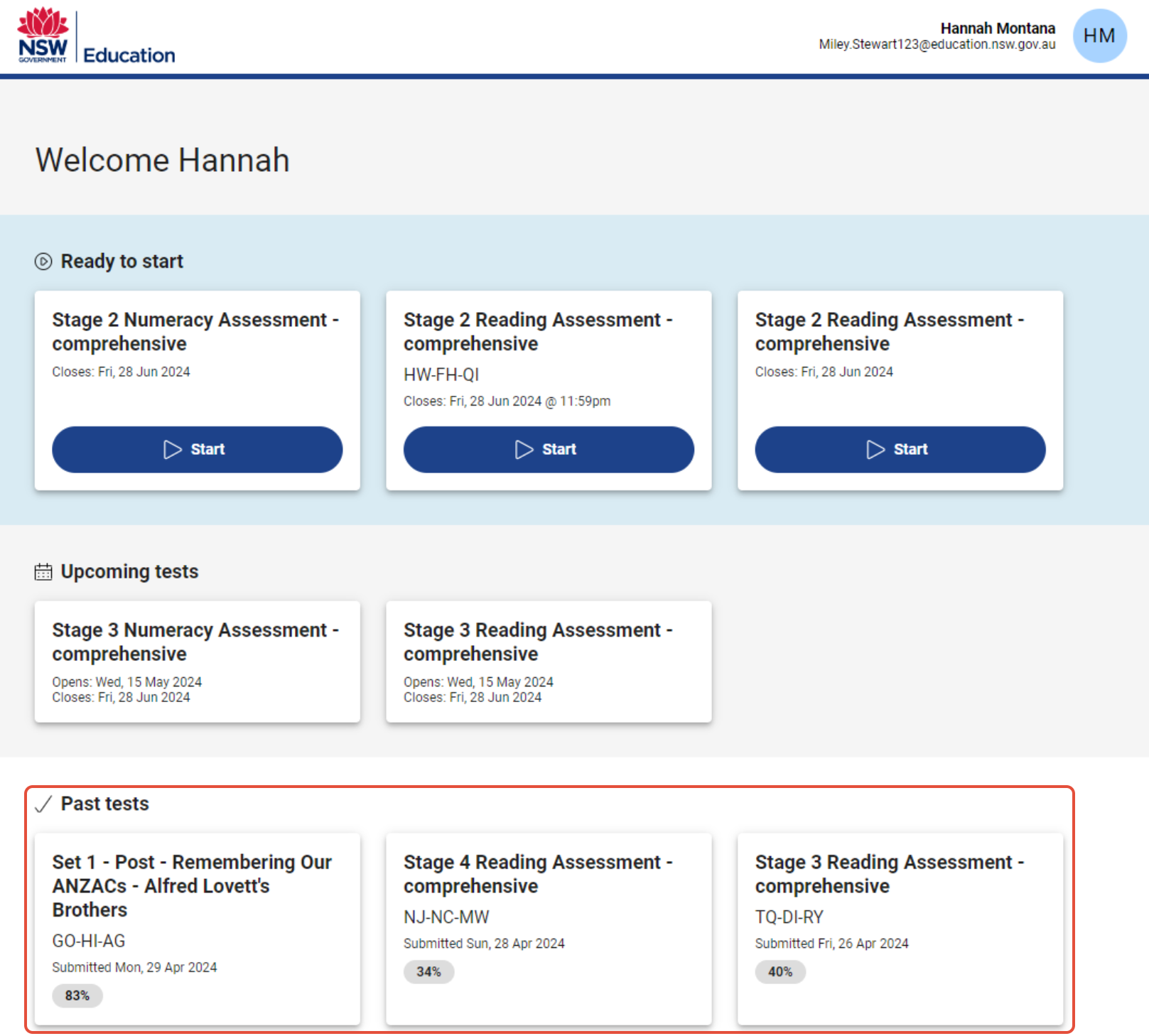Click the Ready to start heading
This screenshot has height=1036, width=1149.
[x=122, y=261]
